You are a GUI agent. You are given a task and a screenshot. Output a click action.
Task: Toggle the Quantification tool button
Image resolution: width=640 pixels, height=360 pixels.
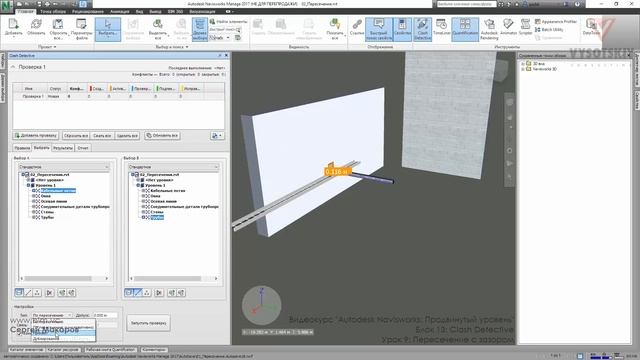(465, 29)
